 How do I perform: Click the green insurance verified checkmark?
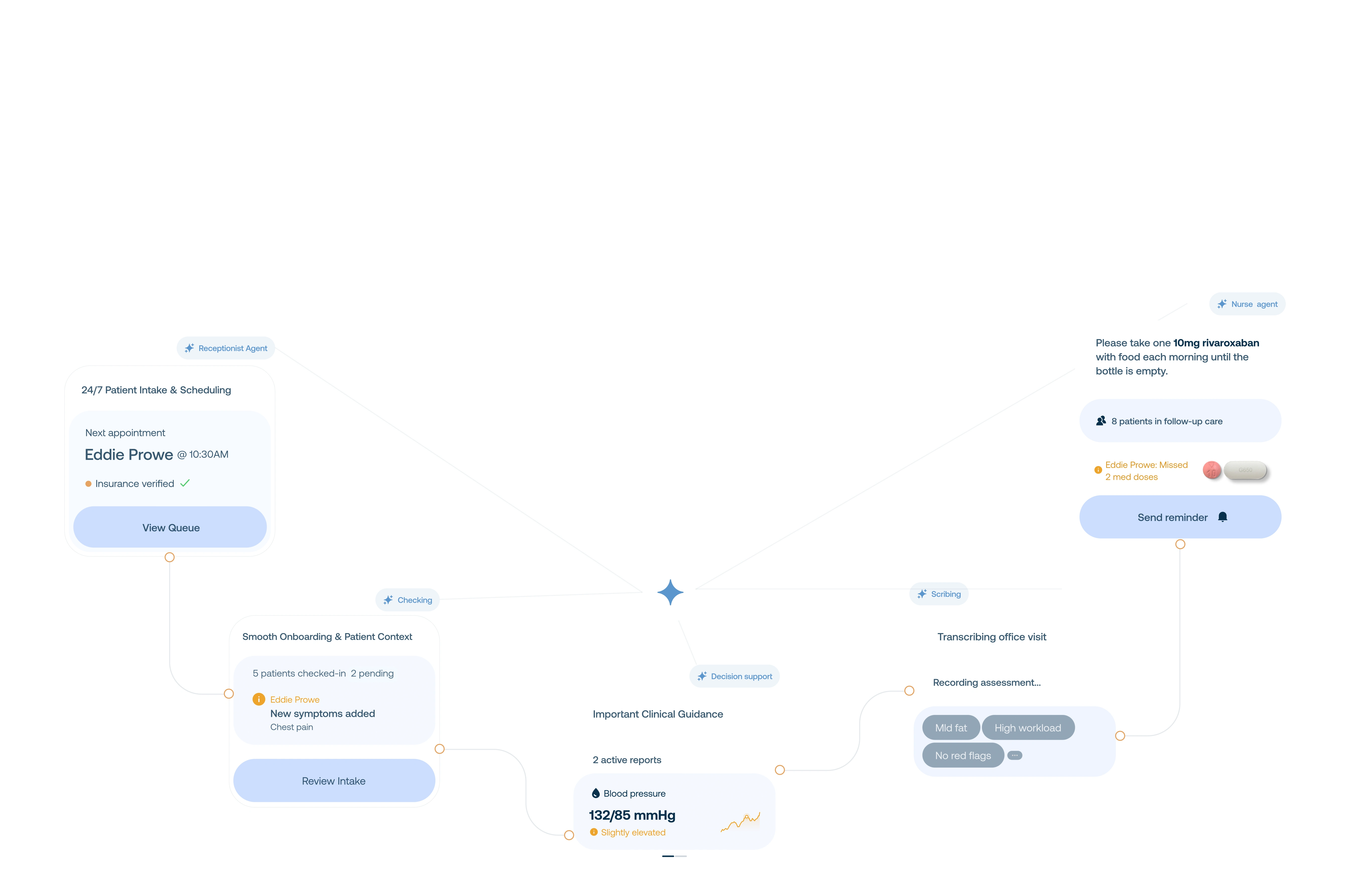185,483
